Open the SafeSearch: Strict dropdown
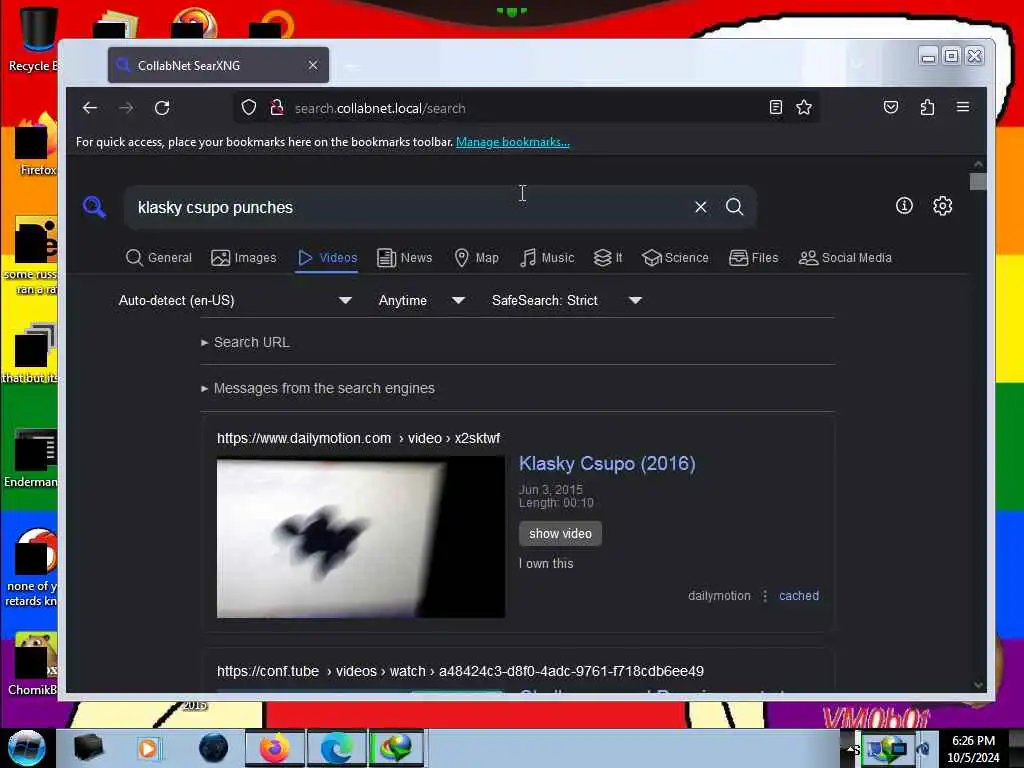Viewport: 1024px width, 768px height. [x=567, y=300]
